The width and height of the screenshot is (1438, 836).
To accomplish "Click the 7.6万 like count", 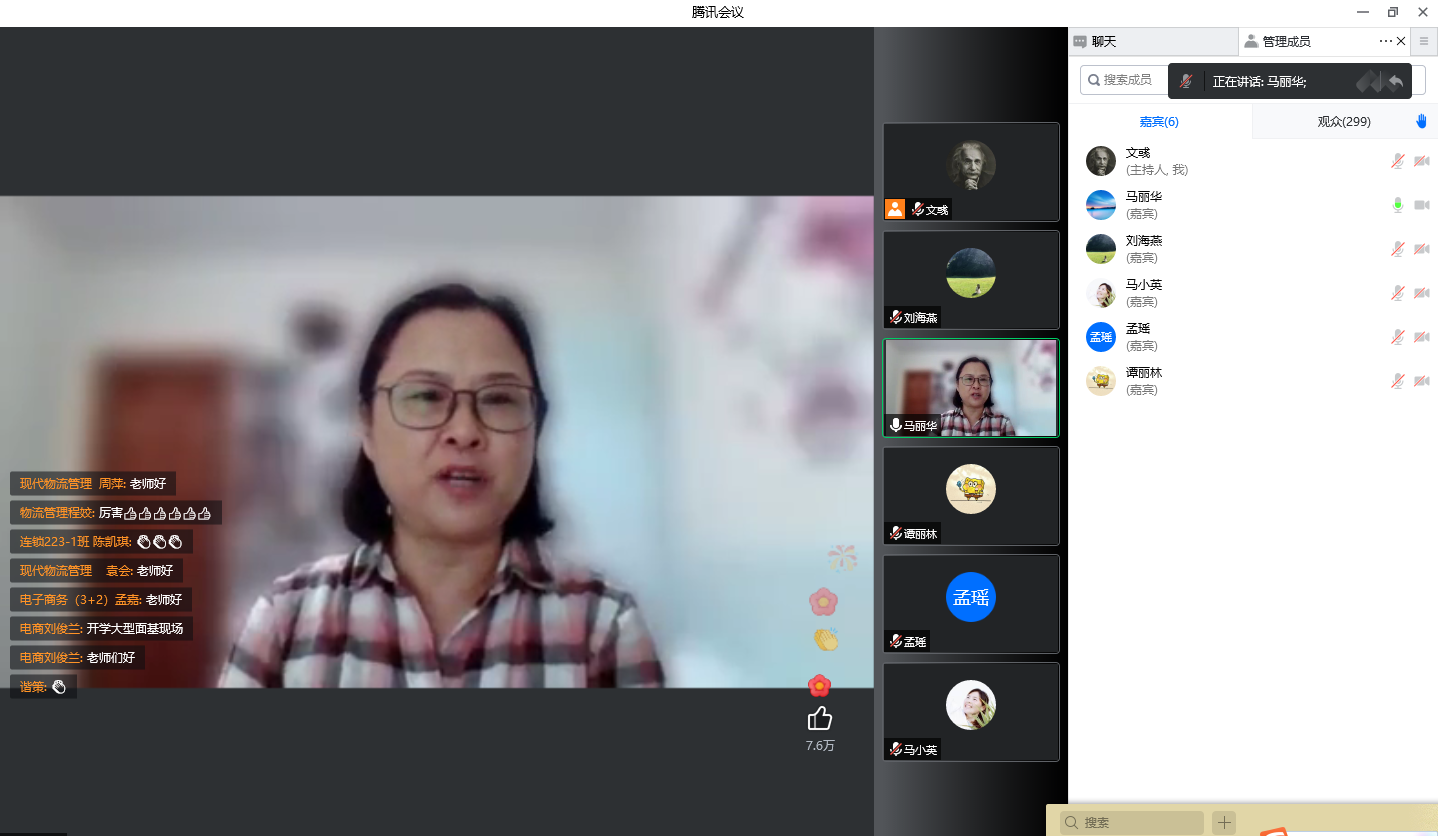I will (820, 746).
